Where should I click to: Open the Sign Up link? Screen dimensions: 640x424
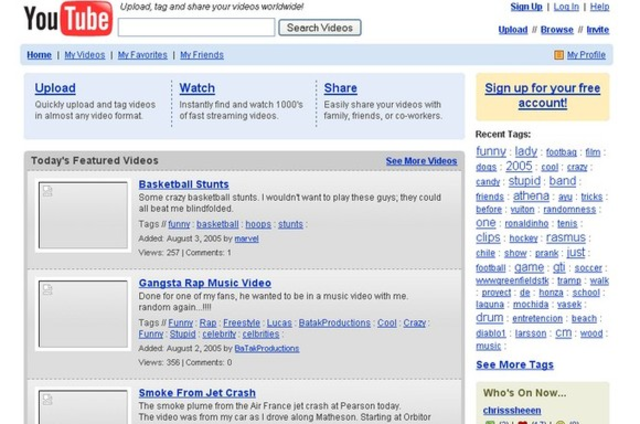[526, 7]
